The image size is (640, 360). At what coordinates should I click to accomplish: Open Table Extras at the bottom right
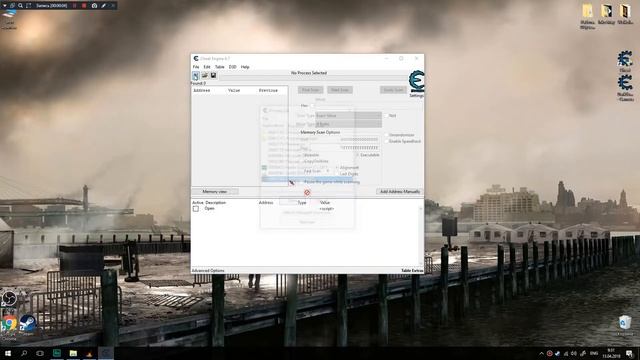coord(412,271)
